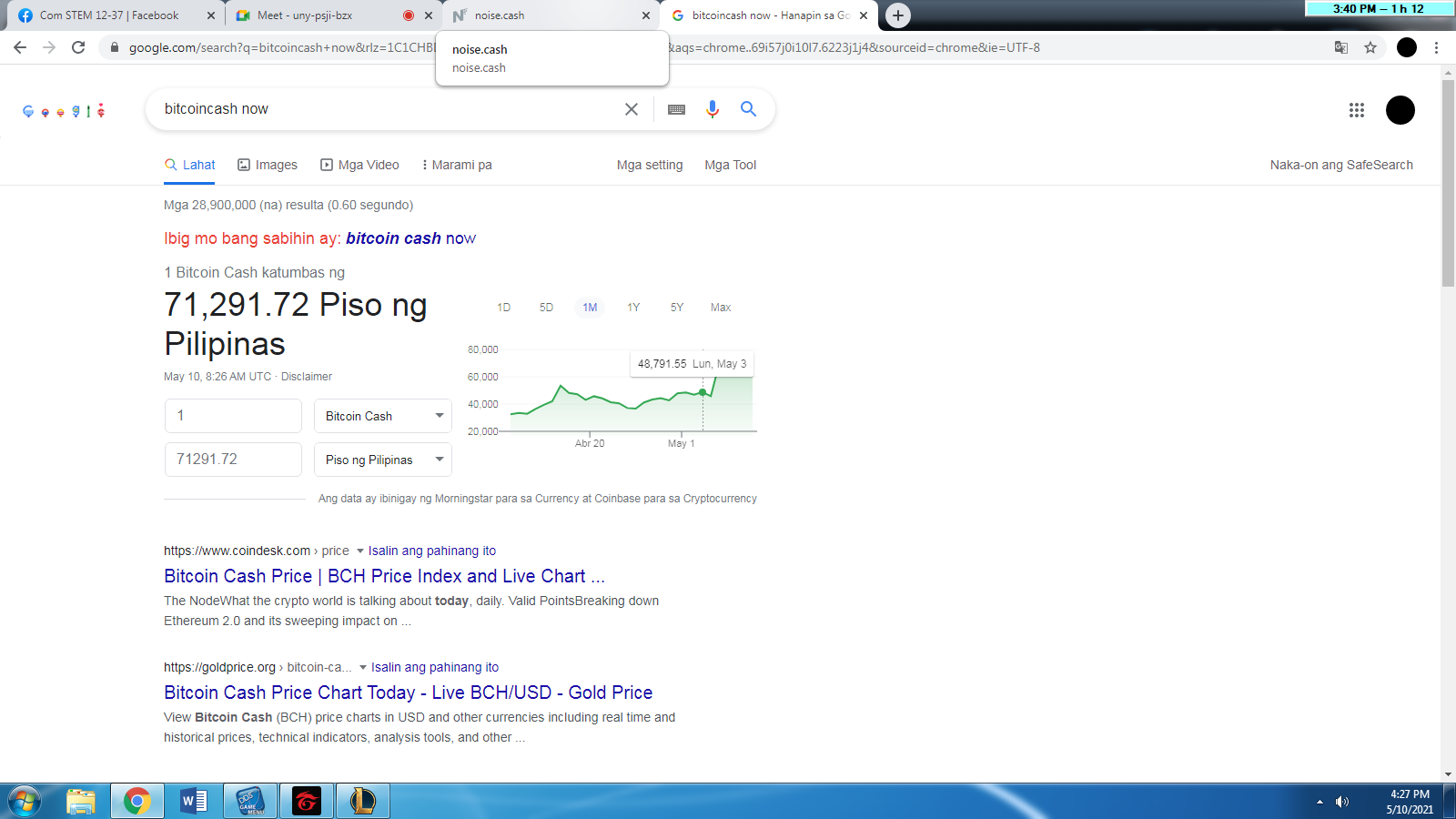The height and width of the screenshot is (819, 1456).
Task: Open the Chrome three-dot menu
Action: [x=1436, y=47]
